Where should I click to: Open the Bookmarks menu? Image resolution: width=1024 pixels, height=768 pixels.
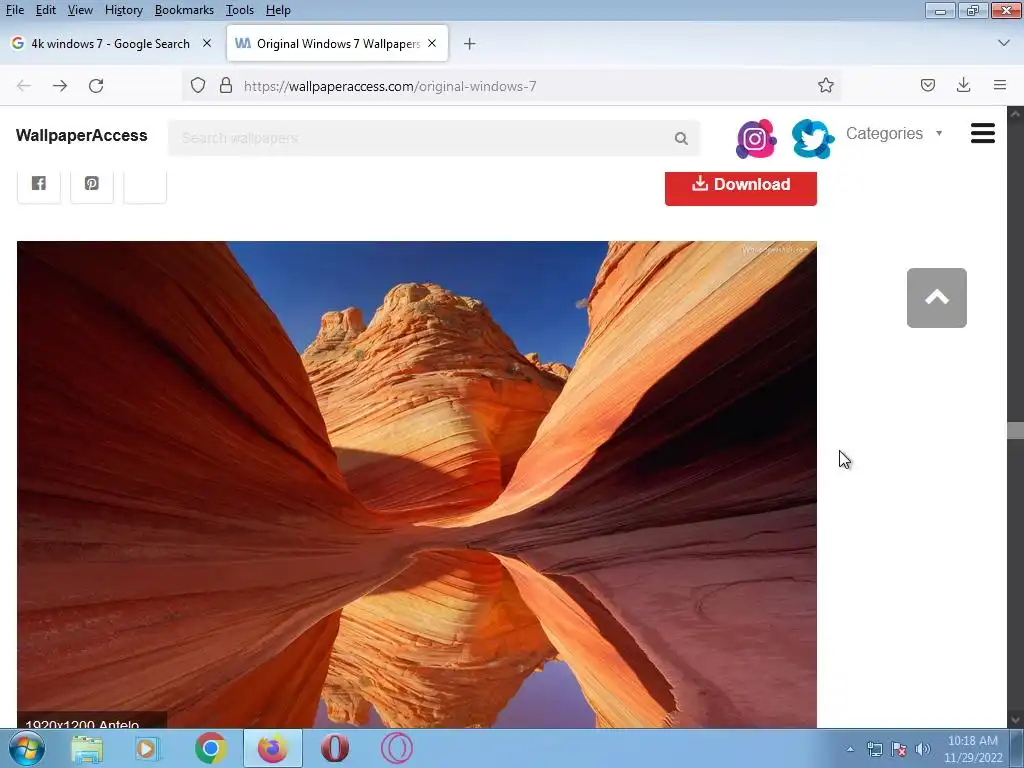coord(184,10)
